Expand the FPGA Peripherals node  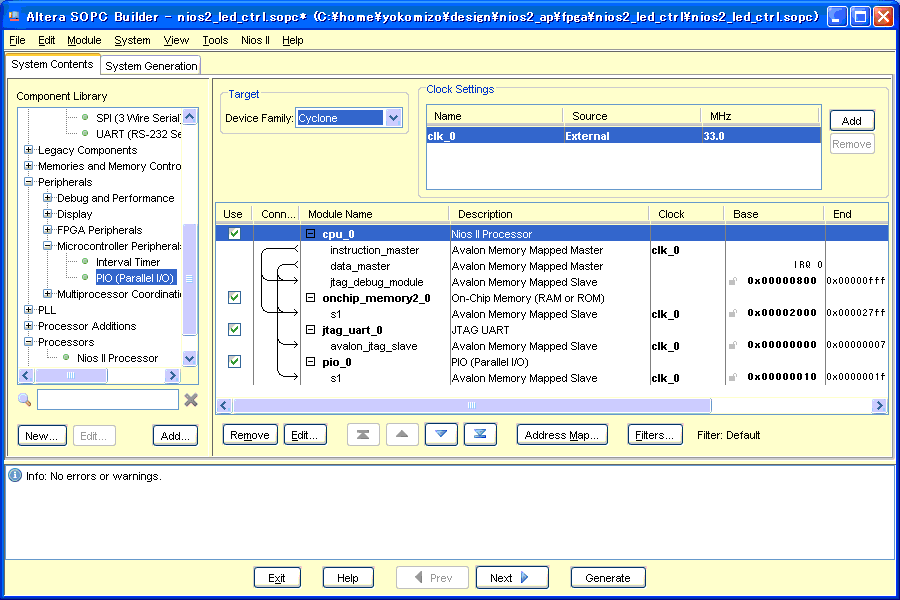(x=48, y=230)
